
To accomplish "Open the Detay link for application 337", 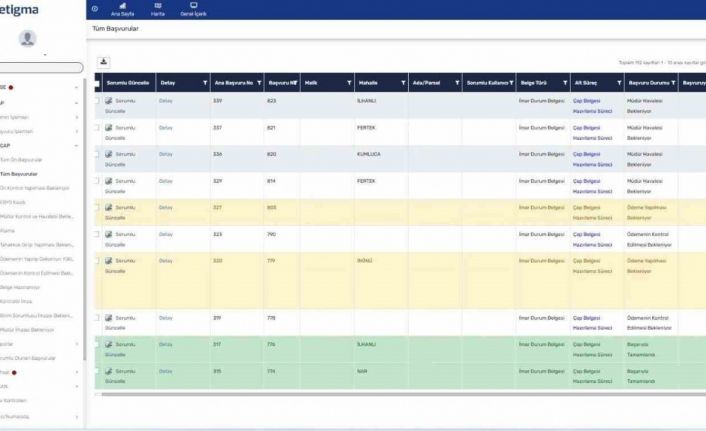I will [x=166, y=128].
